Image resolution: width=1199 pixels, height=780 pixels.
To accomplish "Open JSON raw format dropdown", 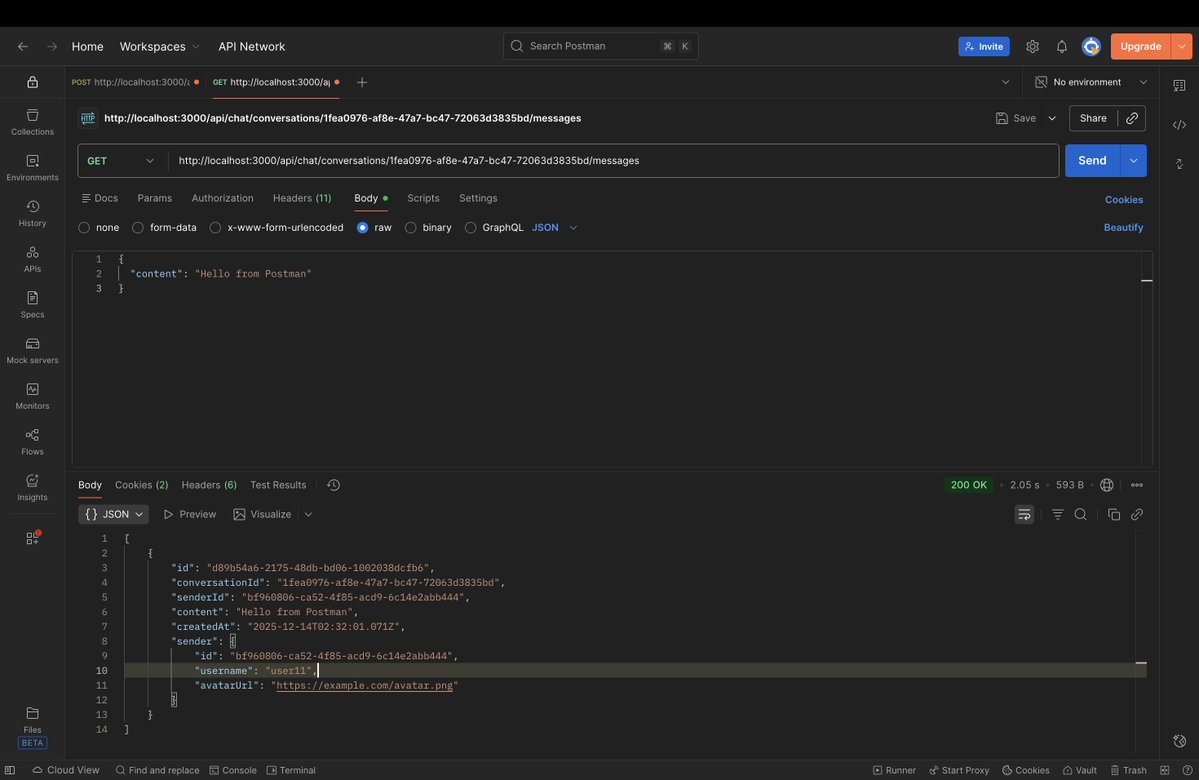I will coord(554,228).
